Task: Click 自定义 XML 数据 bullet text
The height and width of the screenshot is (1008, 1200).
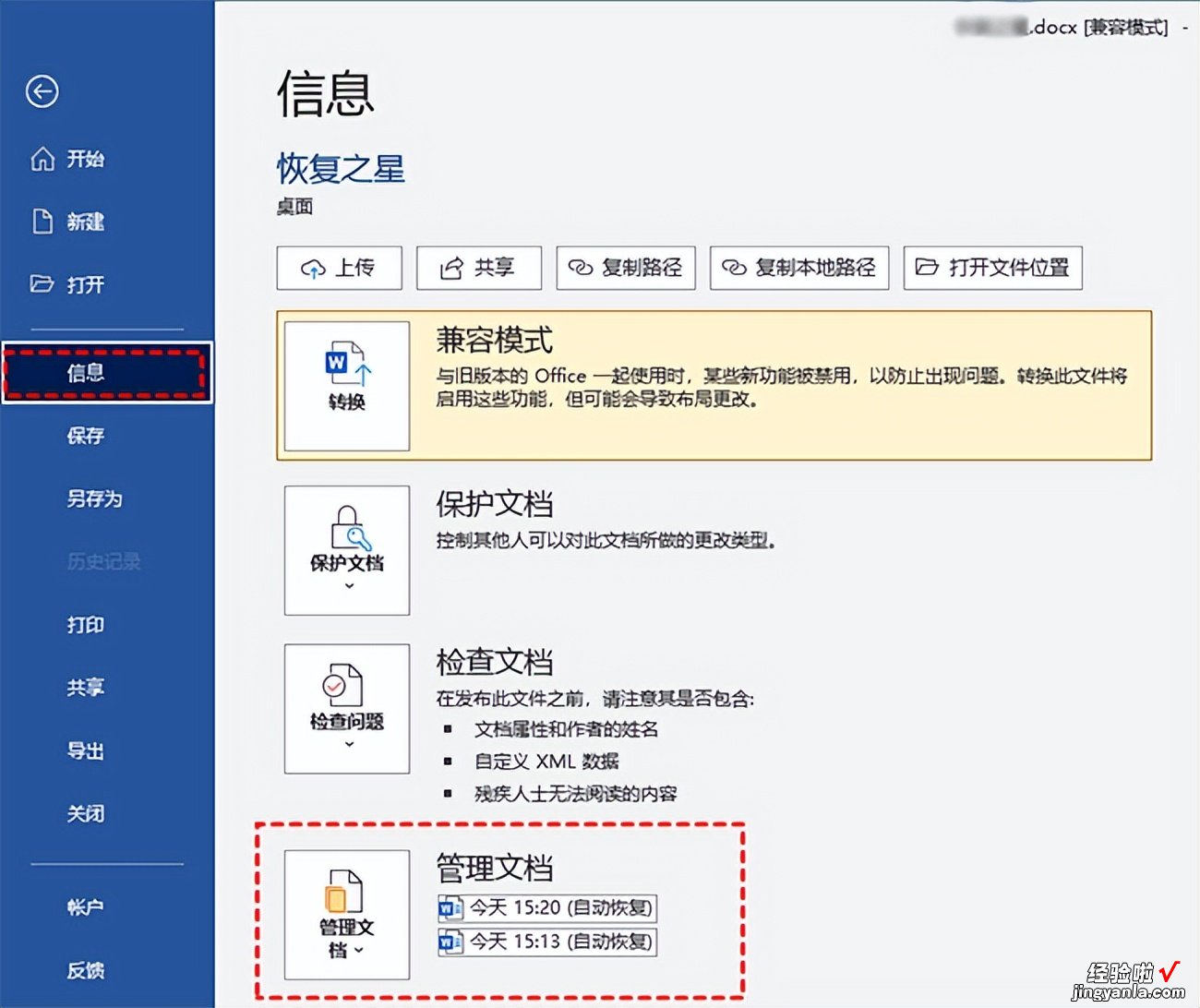Action: tap(546, 762)
